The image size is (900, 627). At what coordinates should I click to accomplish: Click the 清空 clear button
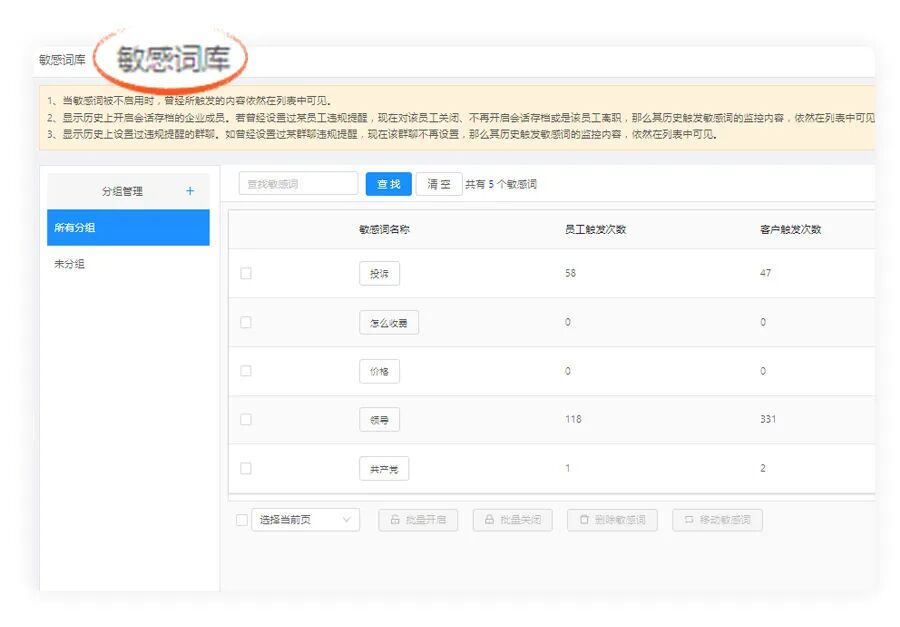pos(438,183)
